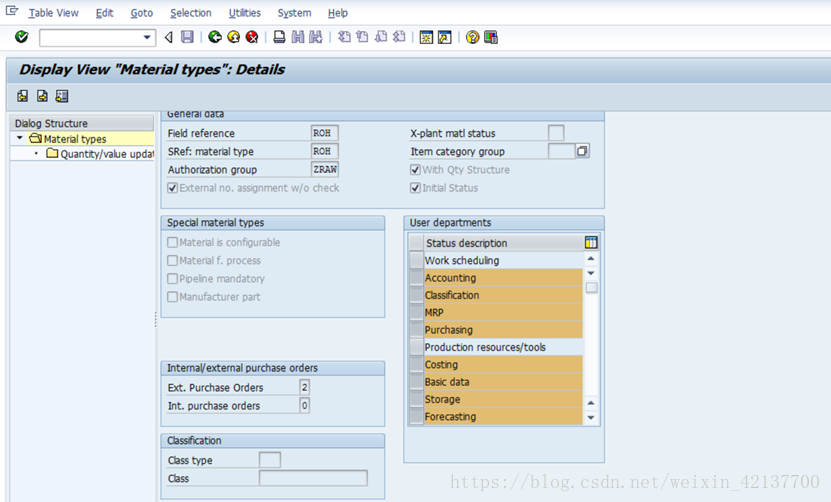Go to Next Page icon
This screenshot has height=502, width=831.
coord(381,37)
